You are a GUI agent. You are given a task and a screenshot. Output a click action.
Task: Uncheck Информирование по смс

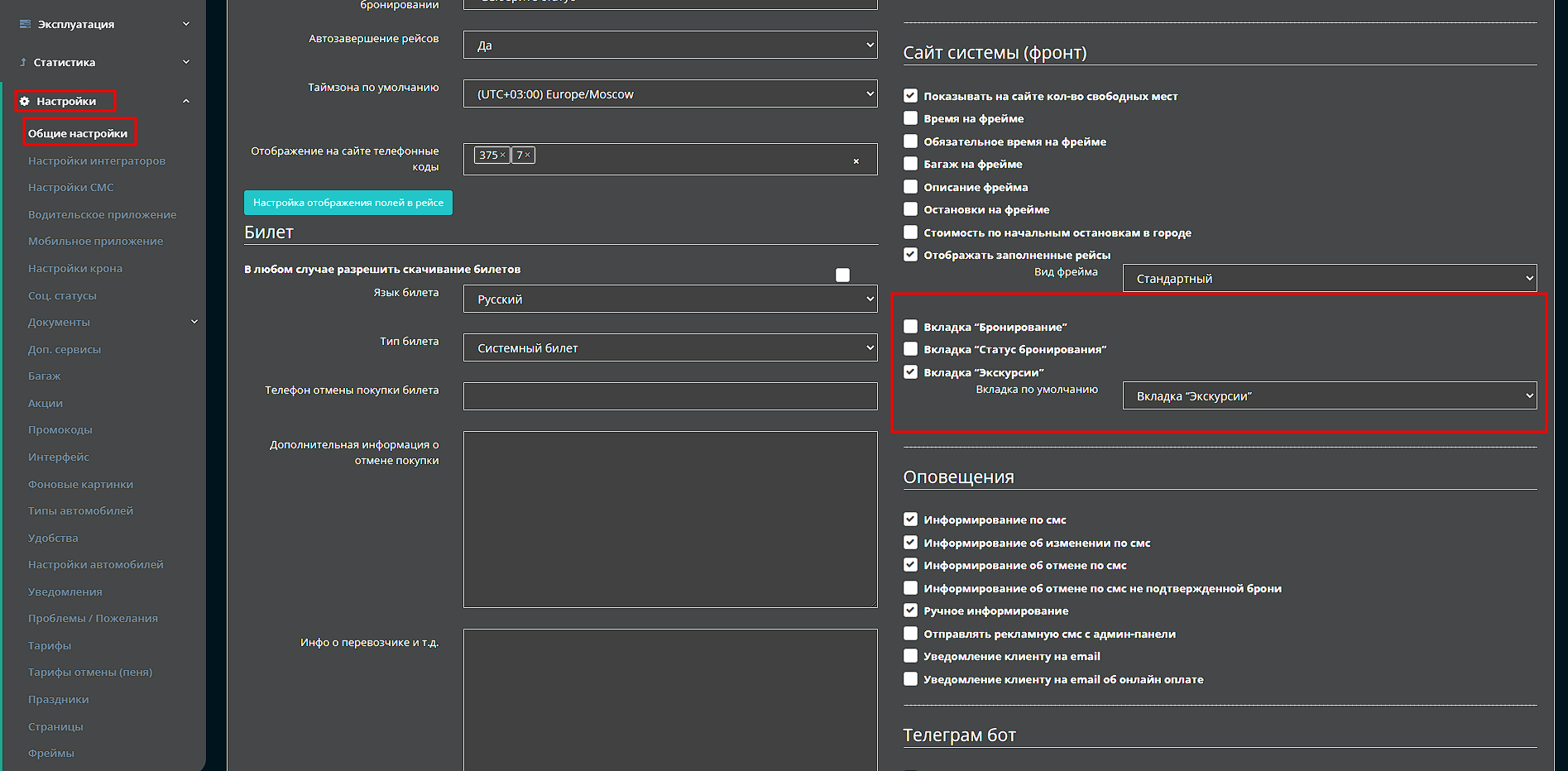(x=910, y=520)
